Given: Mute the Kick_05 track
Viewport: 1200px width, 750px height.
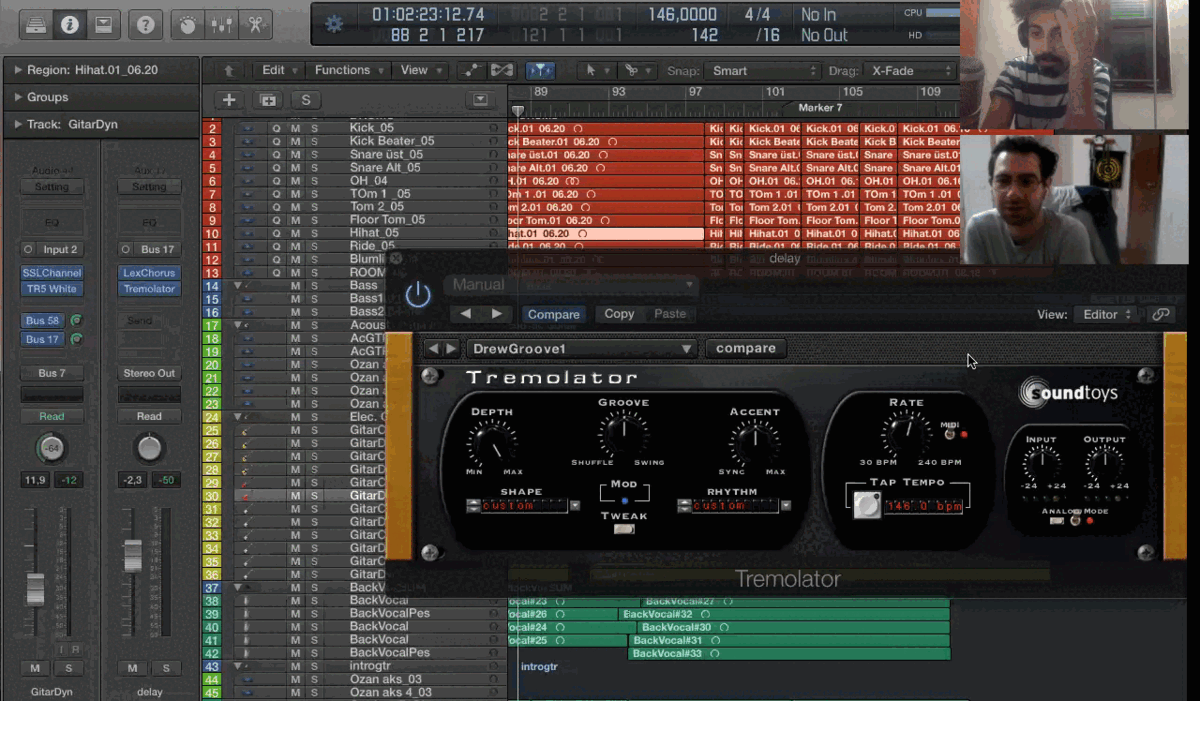Looking at the screenshot, I should [295, 128].
